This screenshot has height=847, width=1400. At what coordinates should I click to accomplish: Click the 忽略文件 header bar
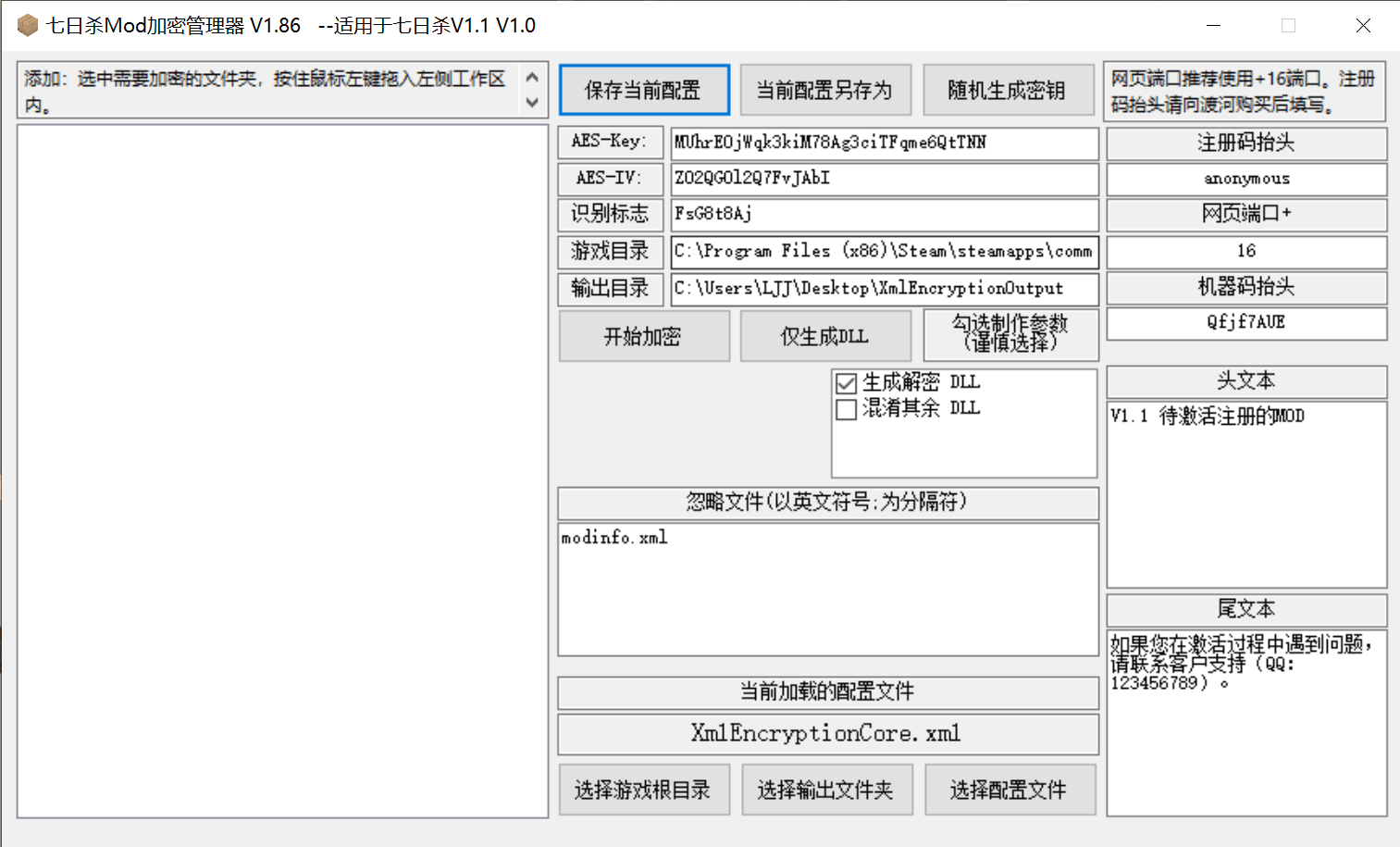pyautogui.click(x=828, y=503)
